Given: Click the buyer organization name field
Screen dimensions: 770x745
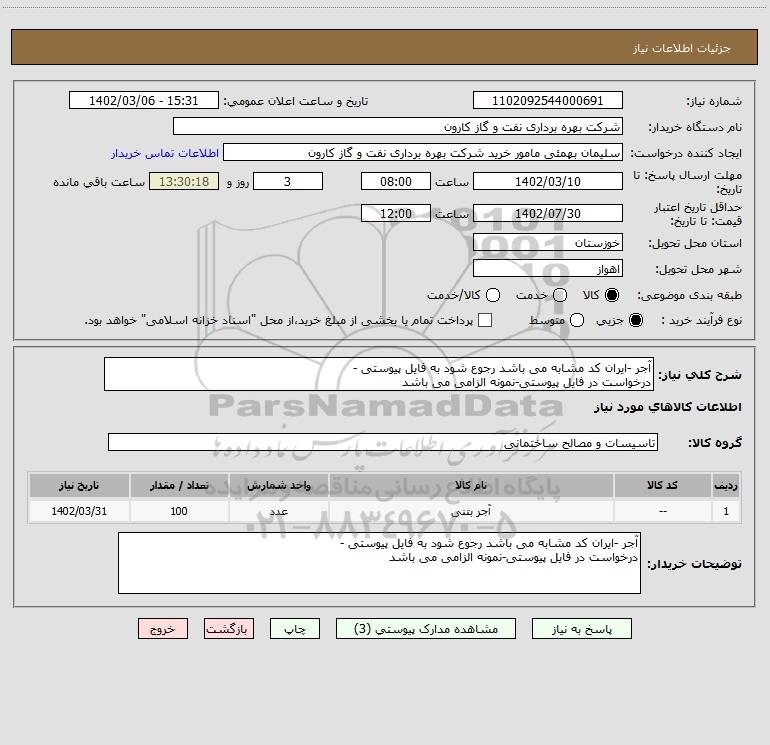Looking at the screenshot, I should (398, 127).
